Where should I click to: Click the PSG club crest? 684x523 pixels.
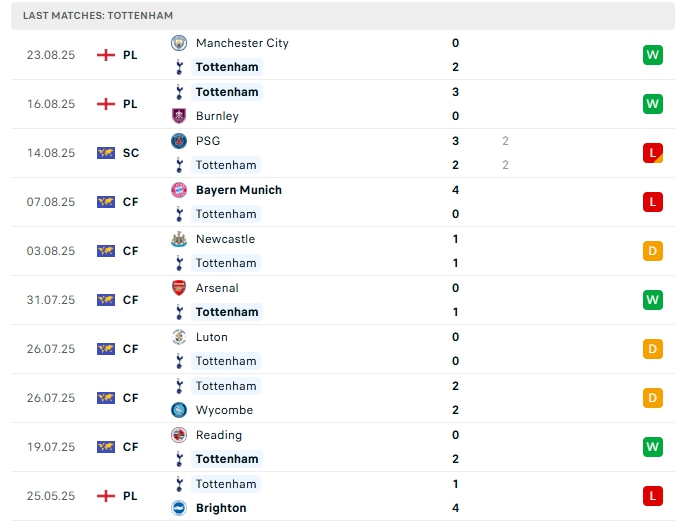point(179,141)
